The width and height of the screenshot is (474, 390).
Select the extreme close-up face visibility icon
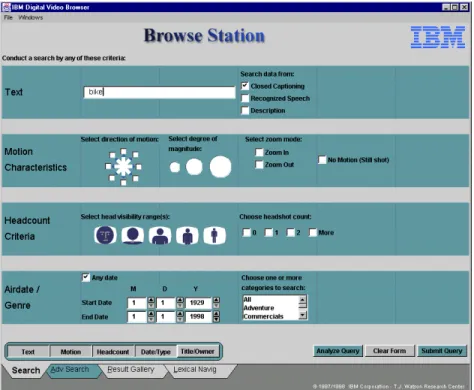pyautogui.click(x=105, y=235)
